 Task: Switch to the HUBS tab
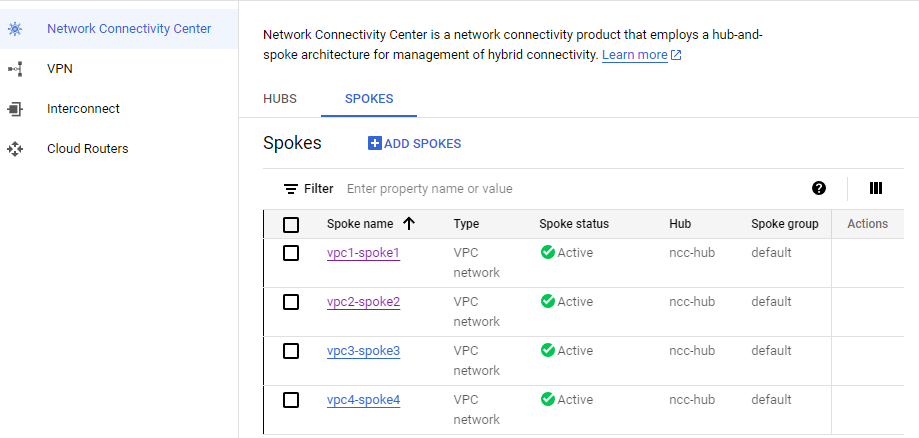pos(280,99)
